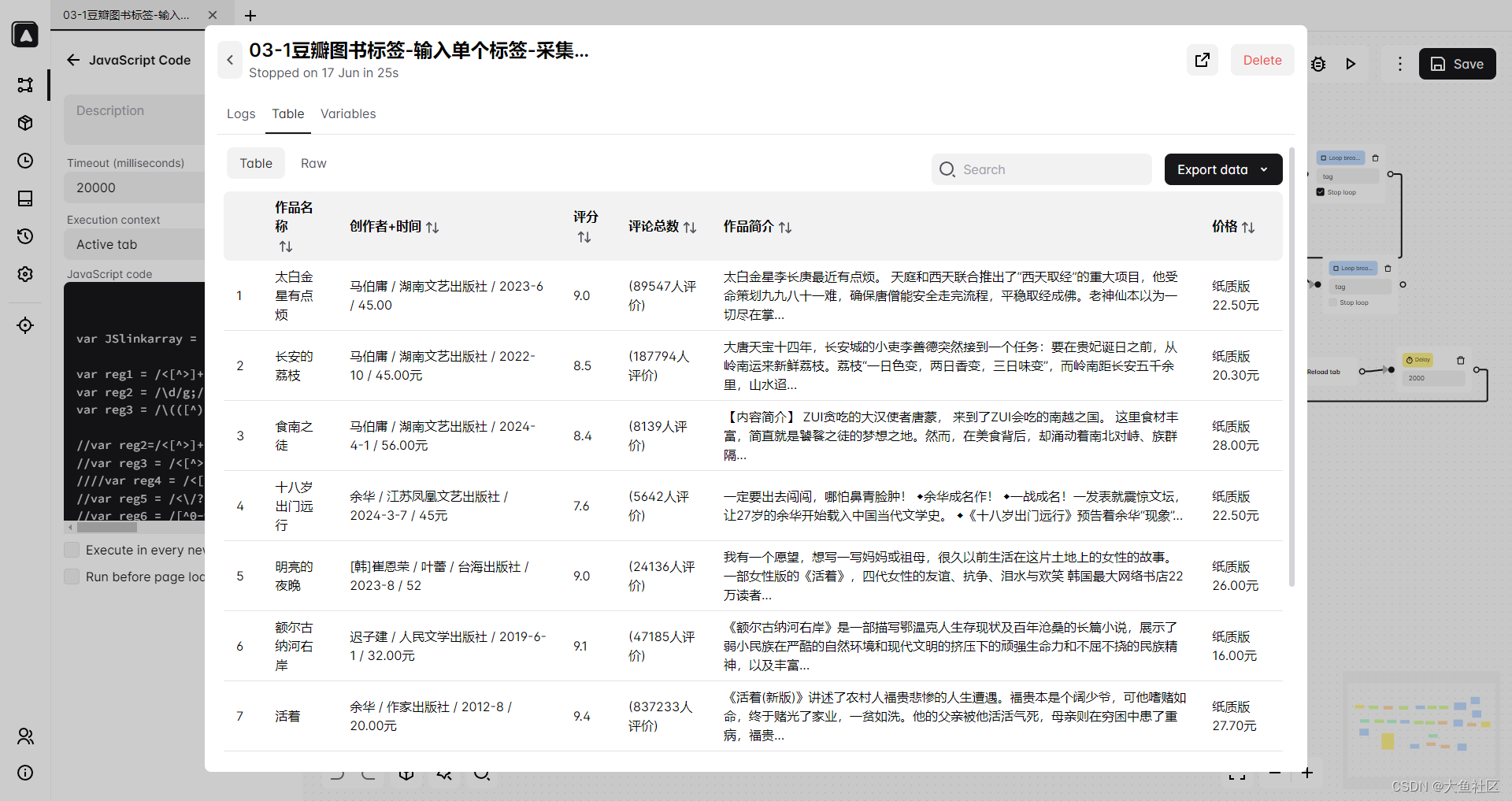Click row 4 rating 7.6
Image resolution: width=1512 pixels, height=801 pixels.
pyautogui.click(x=581, y=506)
